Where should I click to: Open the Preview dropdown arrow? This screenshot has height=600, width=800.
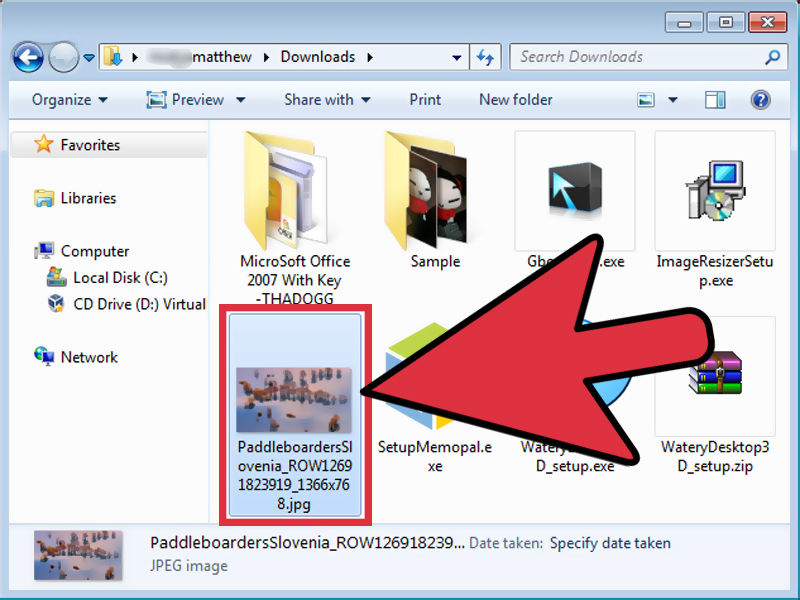(240, 99)
